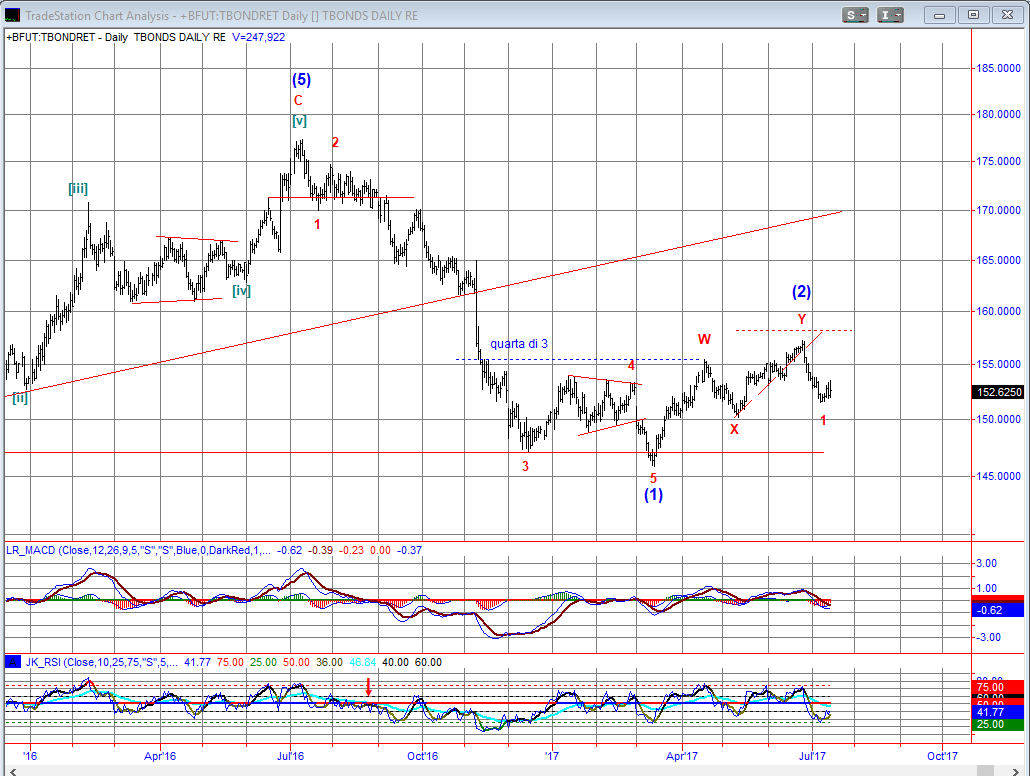Select the red C label under (5)
This screenshot has height=776, width=1030.
(x=298, y=101)
